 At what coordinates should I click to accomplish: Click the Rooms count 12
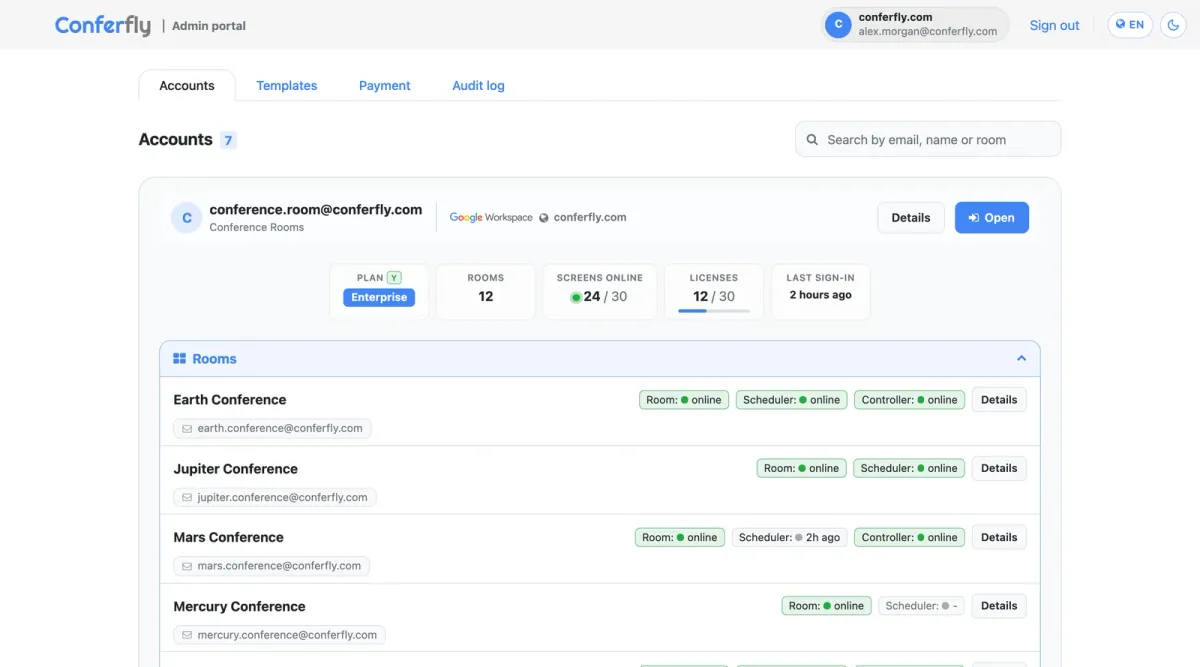[x=486, y=296]
